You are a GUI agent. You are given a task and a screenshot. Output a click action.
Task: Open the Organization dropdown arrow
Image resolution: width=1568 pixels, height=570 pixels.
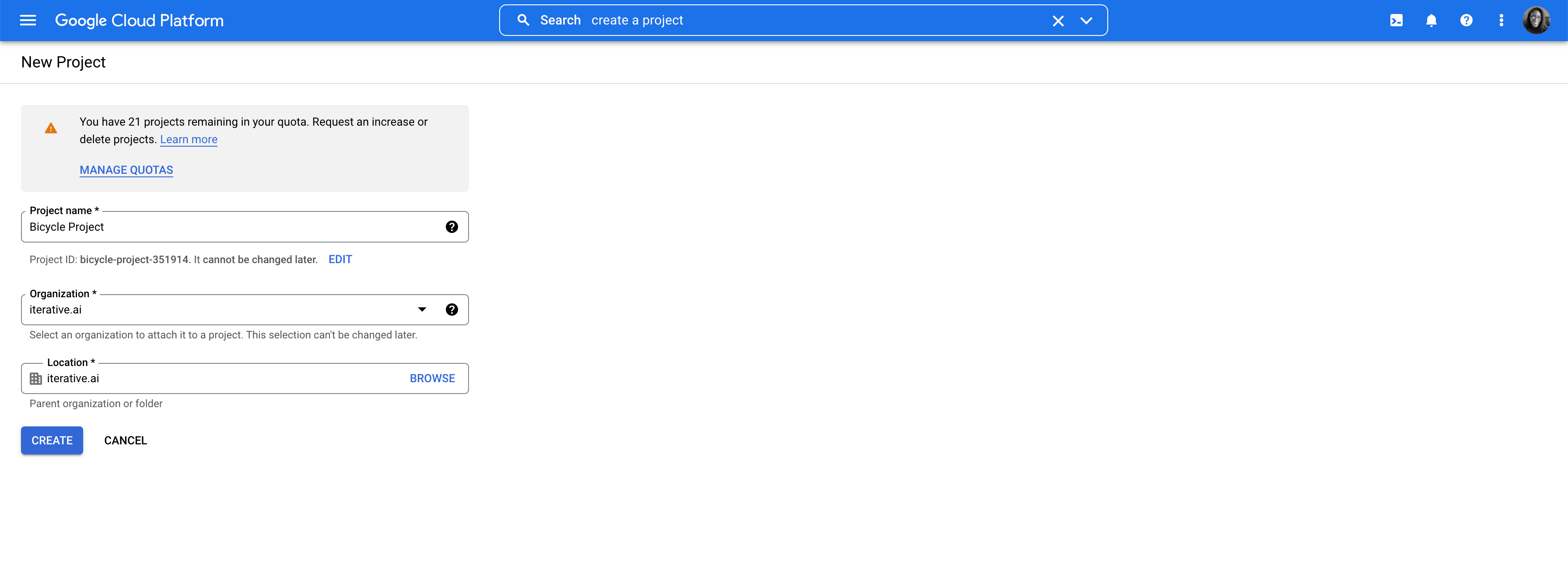coord(422,310)
